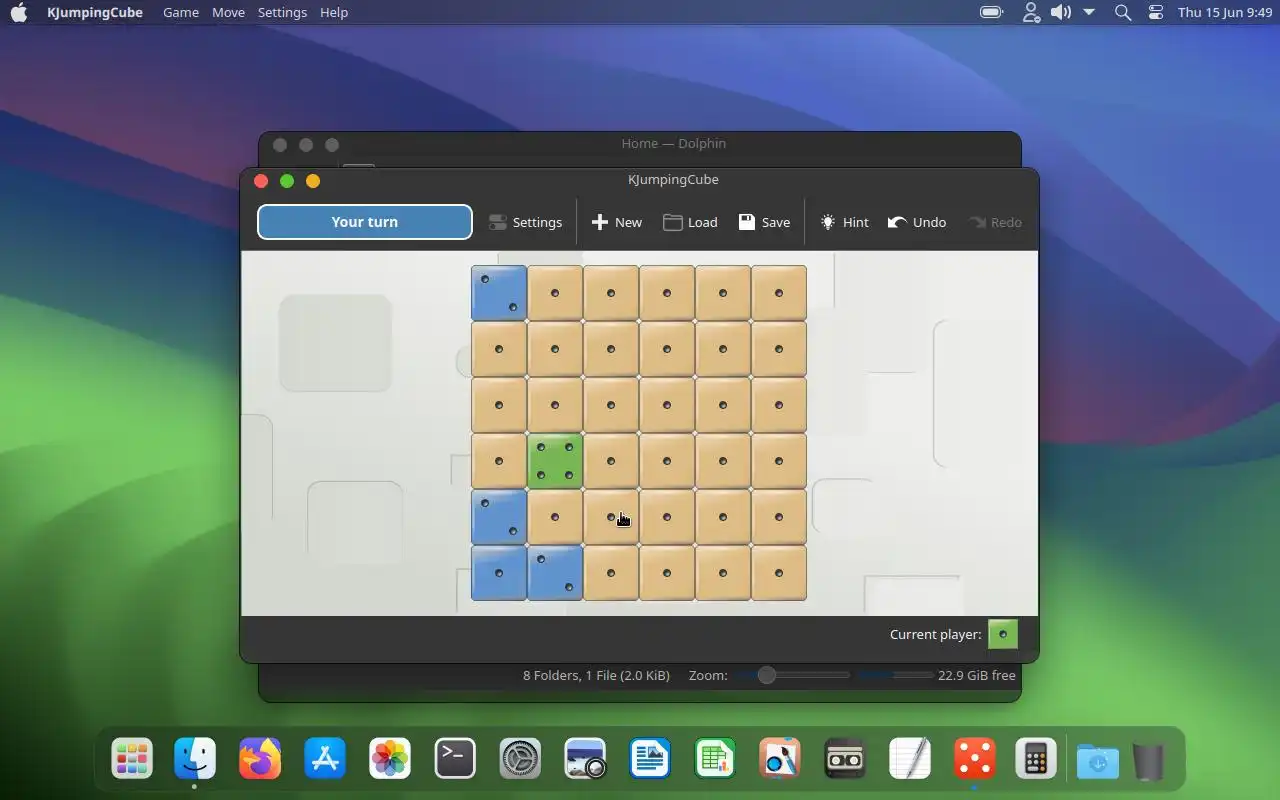
Task: Click the neutral cube directly above the green cube
Action: pos(555,405)
